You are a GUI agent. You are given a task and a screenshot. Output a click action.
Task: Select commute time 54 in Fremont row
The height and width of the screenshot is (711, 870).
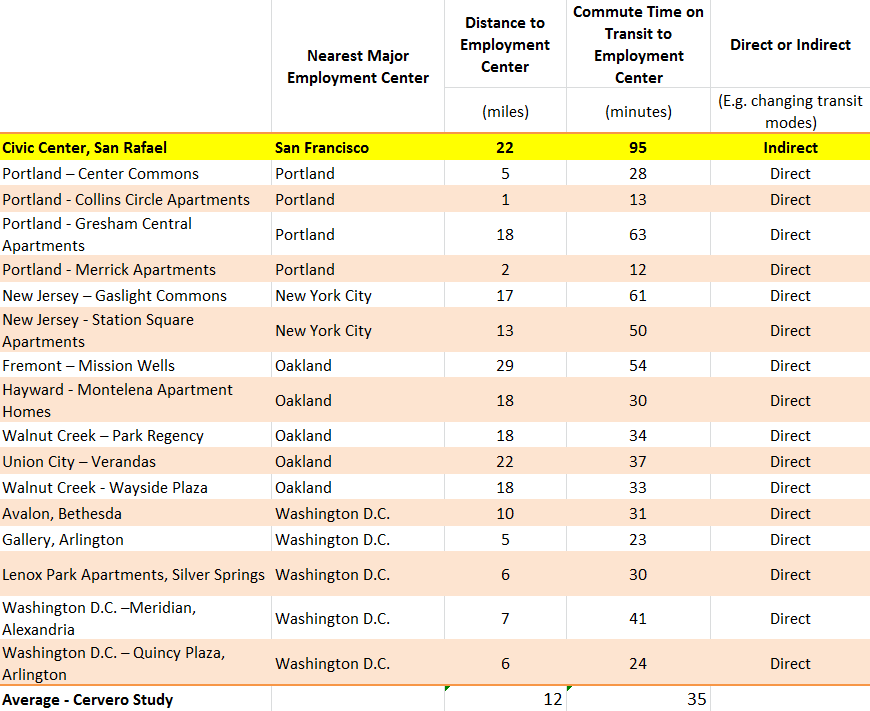638,366
